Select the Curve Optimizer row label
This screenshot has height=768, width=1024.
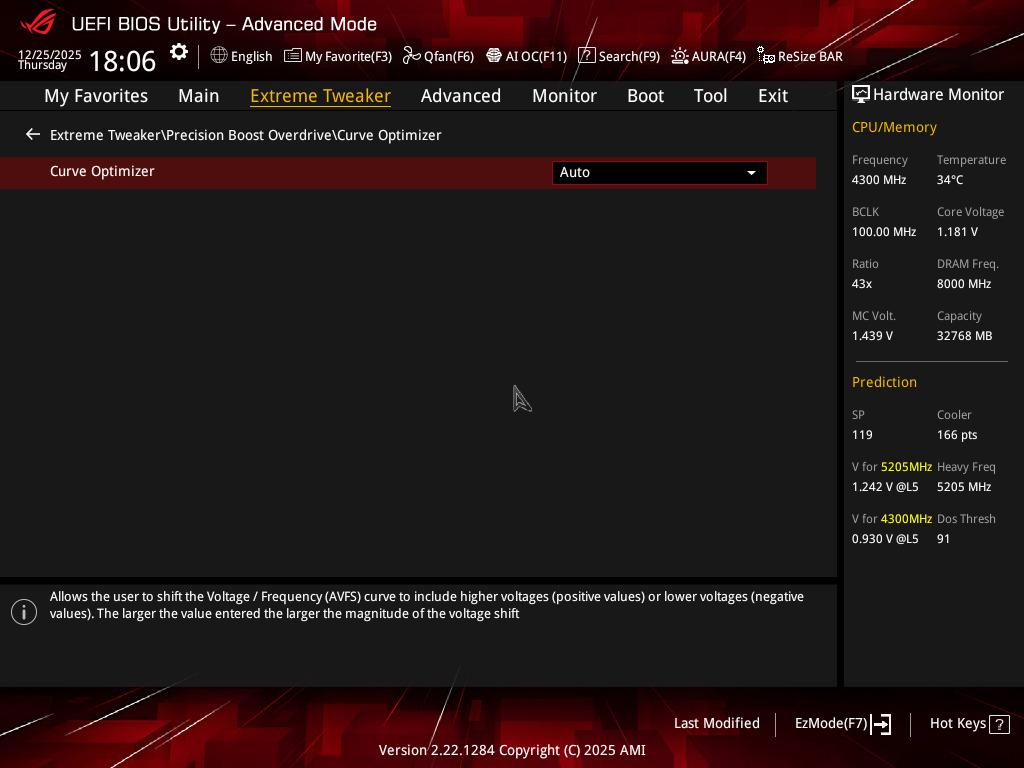102,172
